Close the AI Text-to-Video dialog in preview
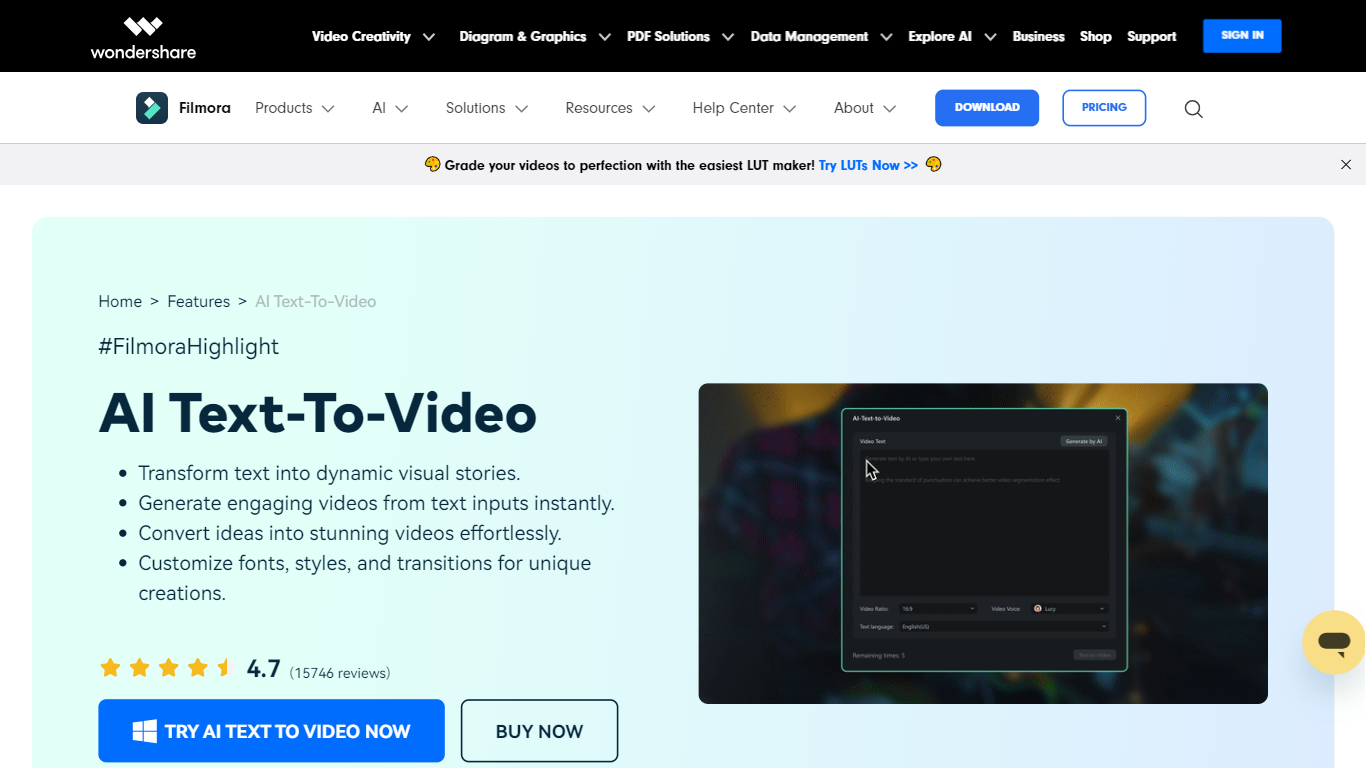Viewport: 1366px width, 768px height. click(1118, 418)
